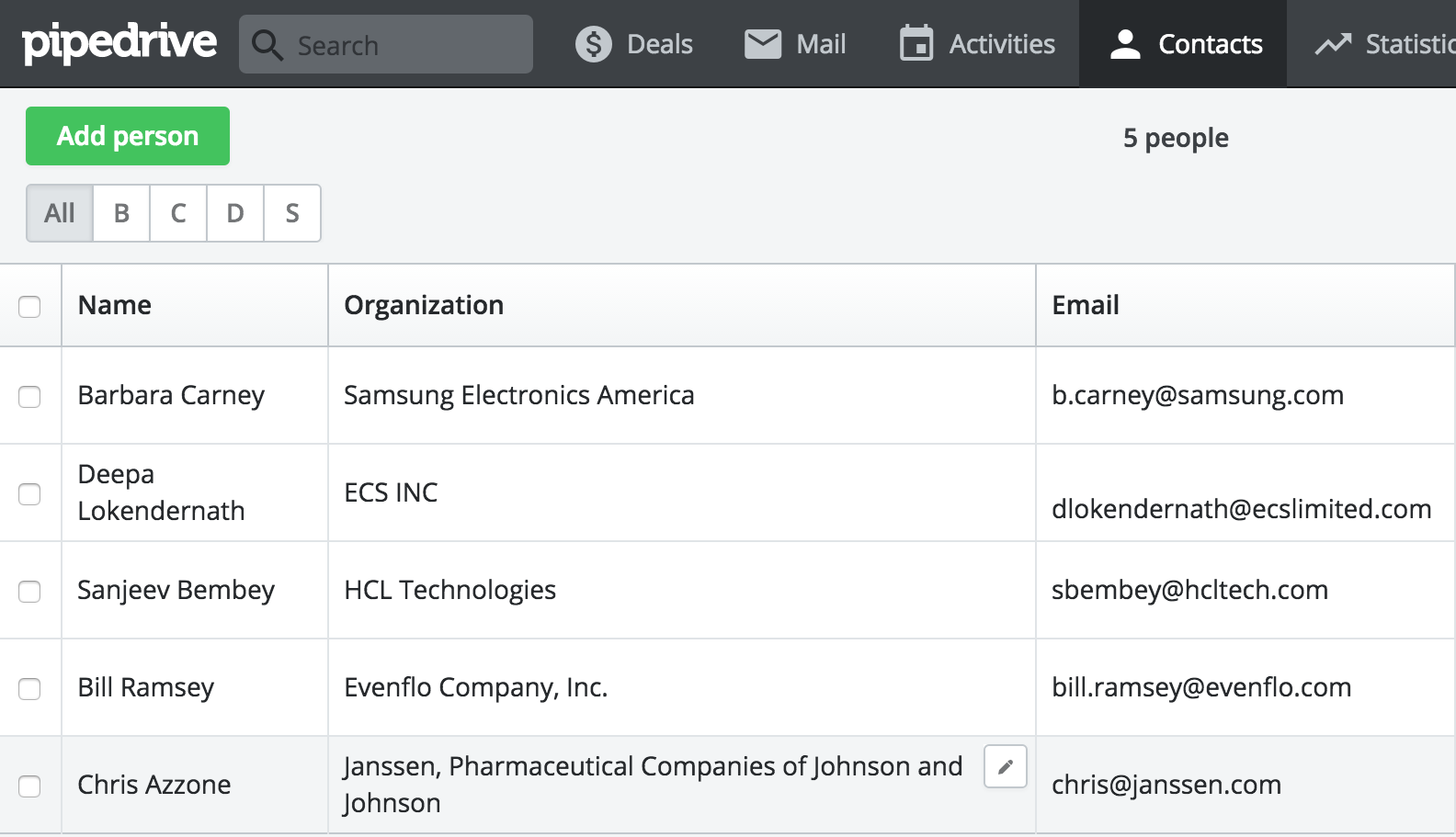Open the ECS INC organization

coord(391,492)
